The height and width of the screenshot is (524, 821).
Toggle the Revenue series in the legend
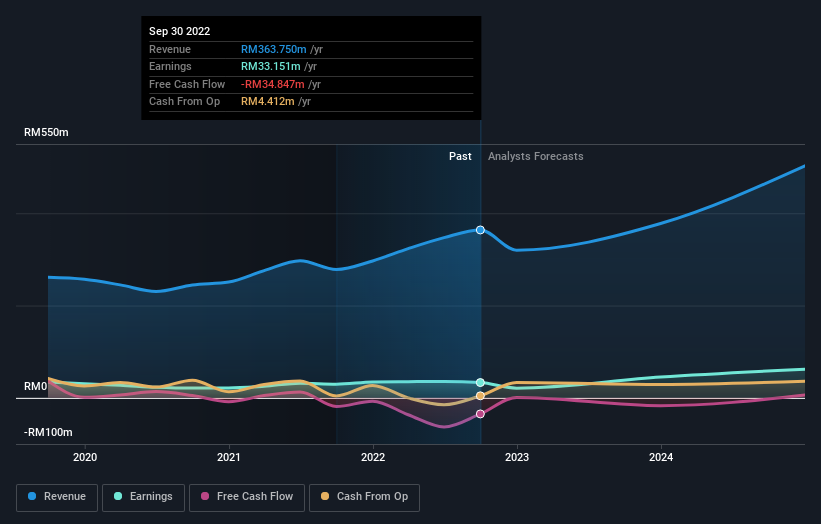(x=57, y=497)
